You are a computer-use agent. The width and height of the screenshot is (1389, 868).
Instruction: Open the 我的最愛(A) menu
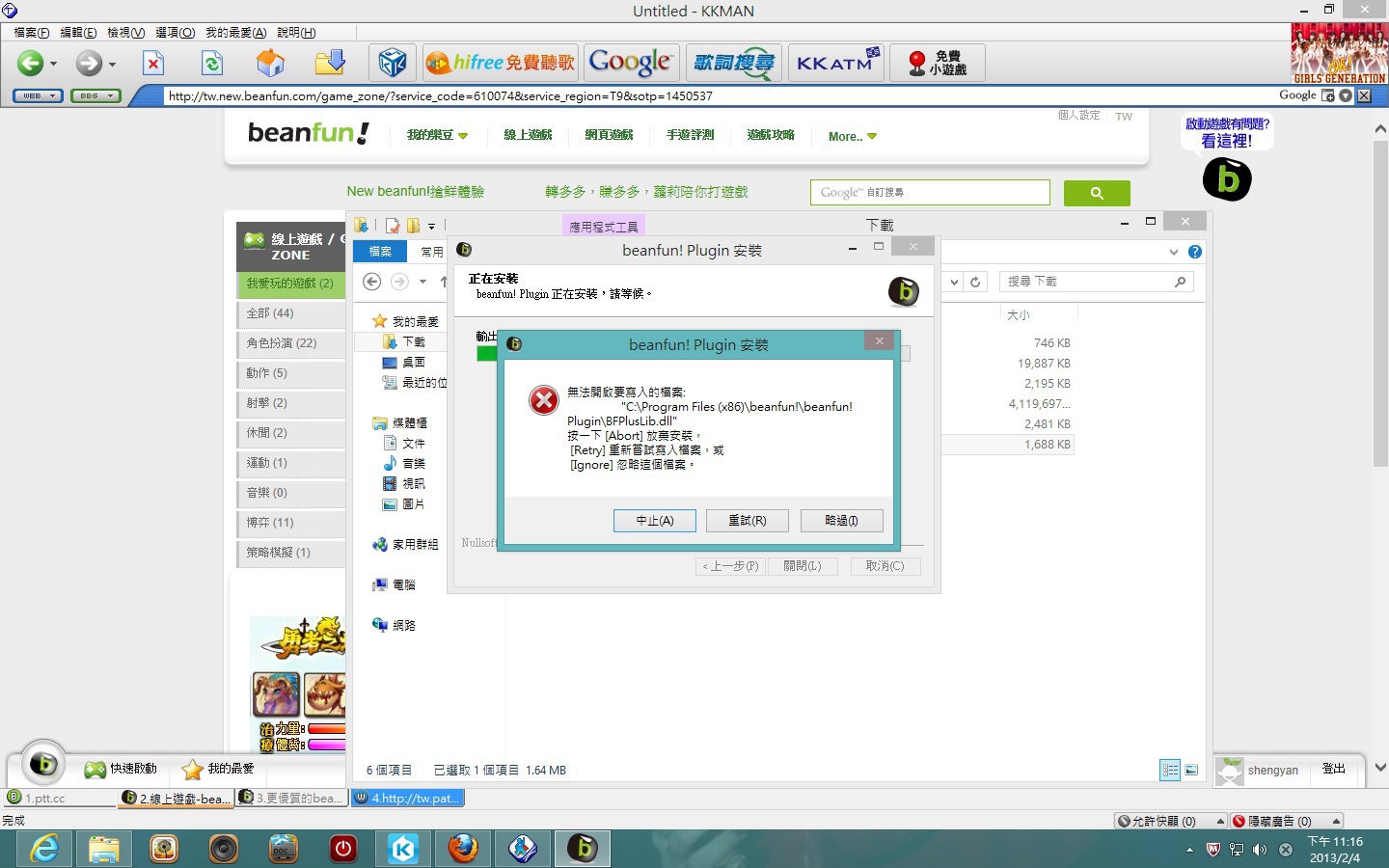[235, 32]
